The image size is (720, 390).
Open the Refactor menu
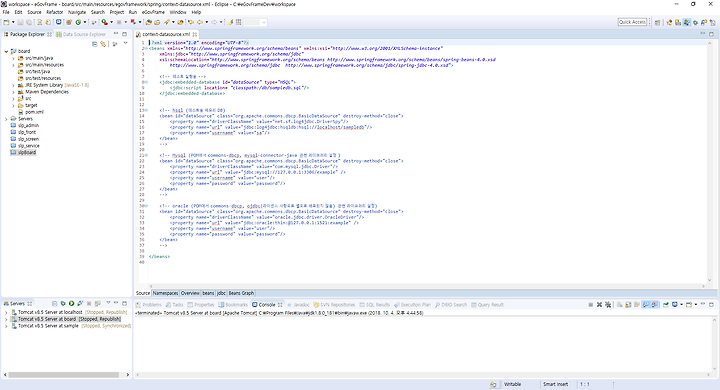55,12
